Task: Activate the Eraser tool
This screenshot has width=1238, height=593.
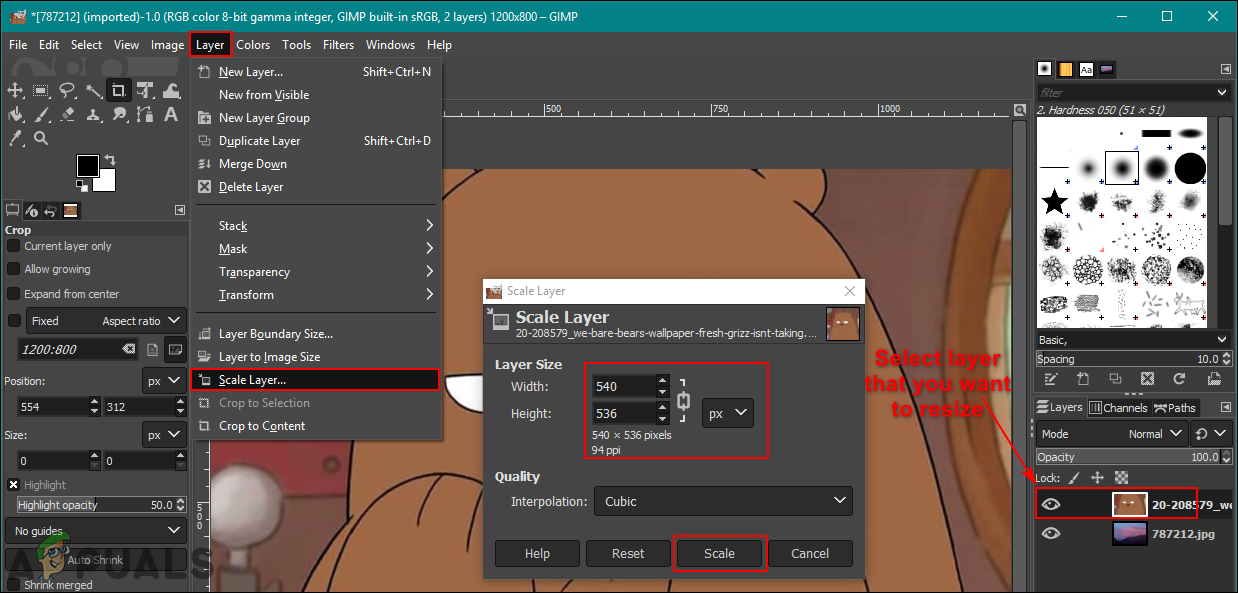Action: [68, 114]
